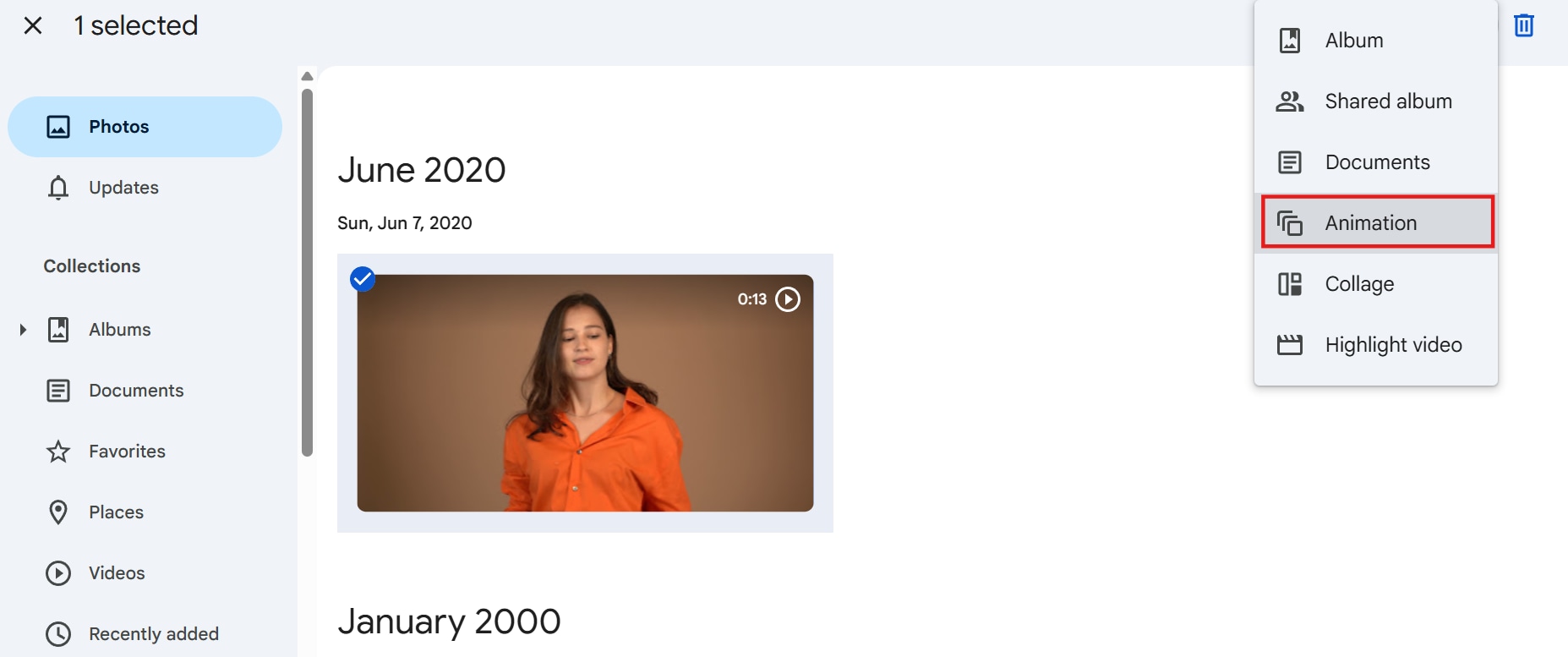Screen dimensions: 1568x657
Task: Click the Recently added clock icon
Action: click(x=58, y=634)
